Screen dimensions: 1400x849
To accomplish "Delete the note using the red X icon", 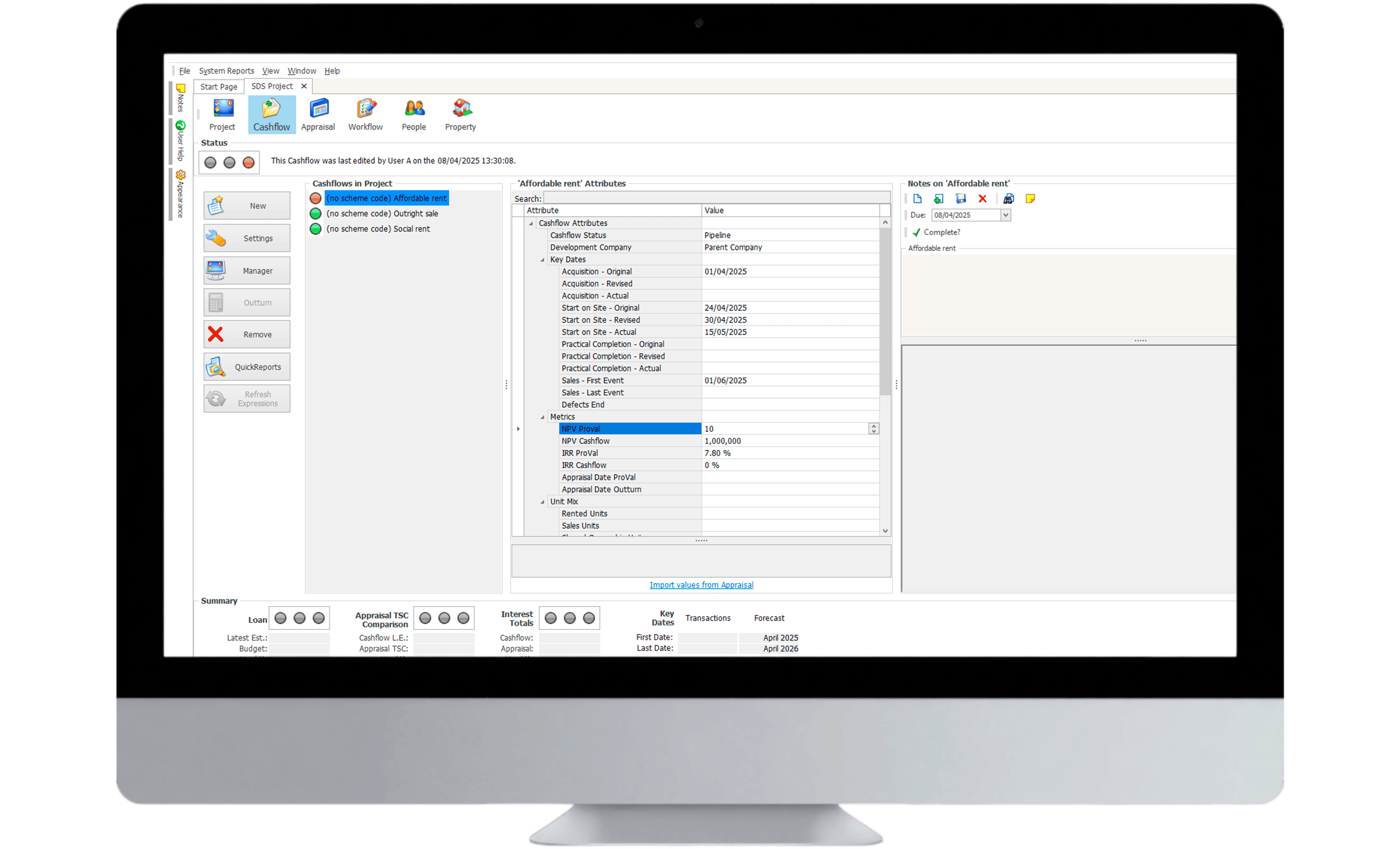I will click(x=983, y=199).
